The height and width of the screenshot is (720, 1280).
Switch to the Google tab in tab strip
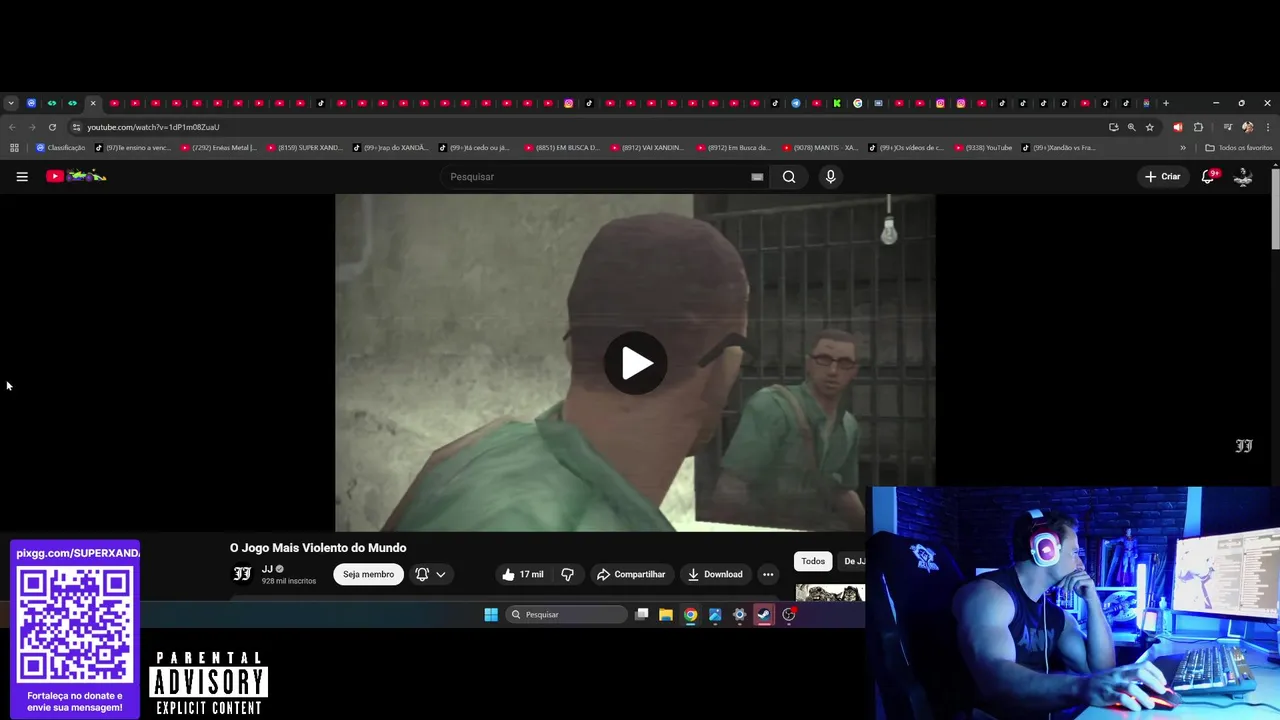click(858, 103)
